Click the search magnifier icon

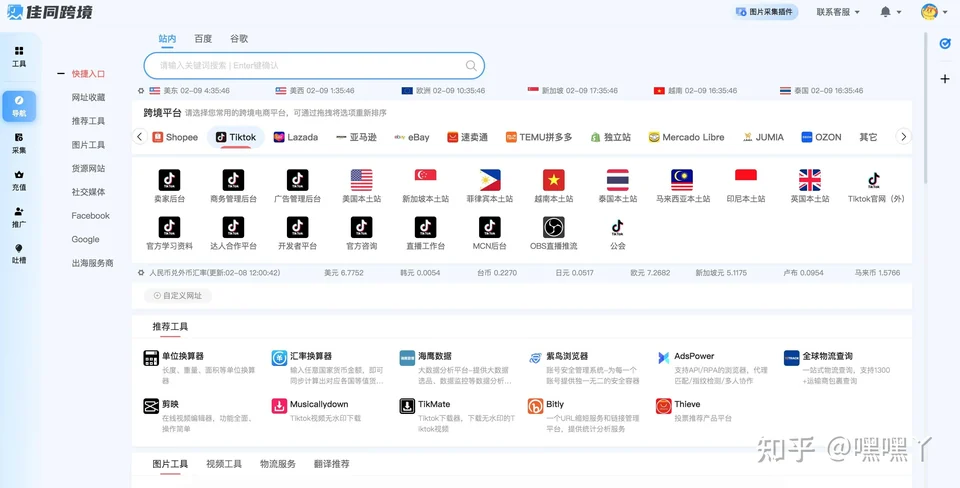tap(471, 66)
